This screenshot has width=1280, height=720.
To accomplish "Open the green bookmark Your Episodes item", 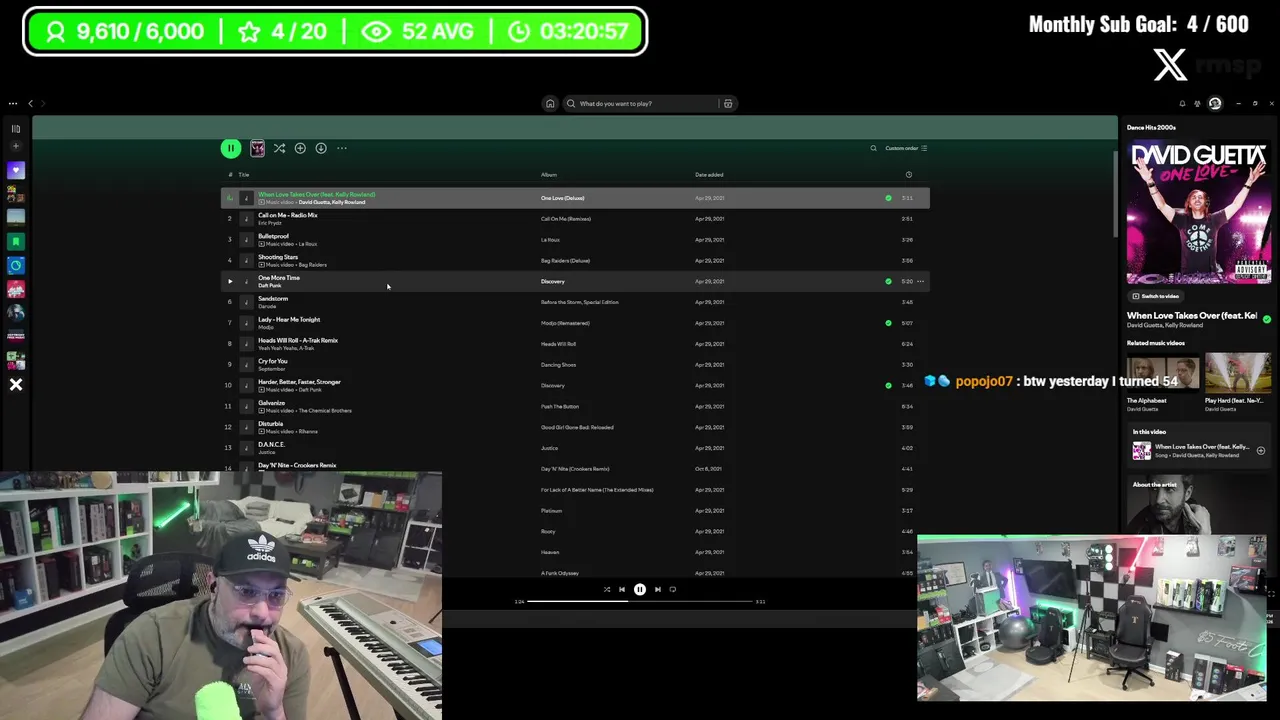I will point(15,241).
